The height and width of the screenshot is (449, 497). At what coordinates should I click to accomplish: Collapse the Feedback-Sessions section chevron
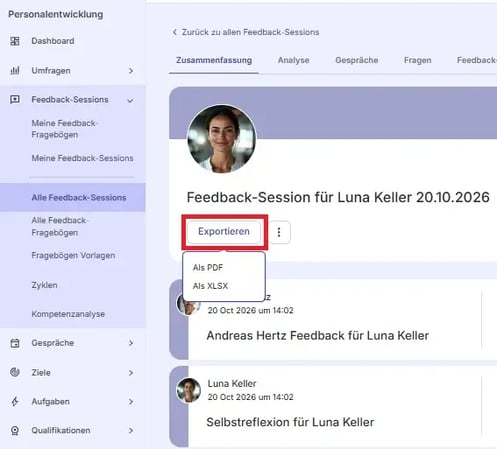click(130, 100)
